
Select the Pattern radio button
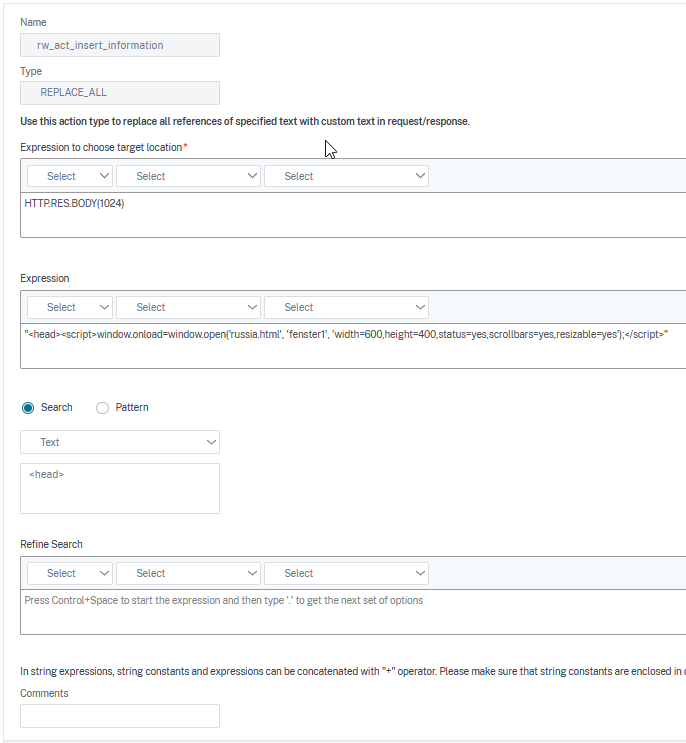coord(102,408)
